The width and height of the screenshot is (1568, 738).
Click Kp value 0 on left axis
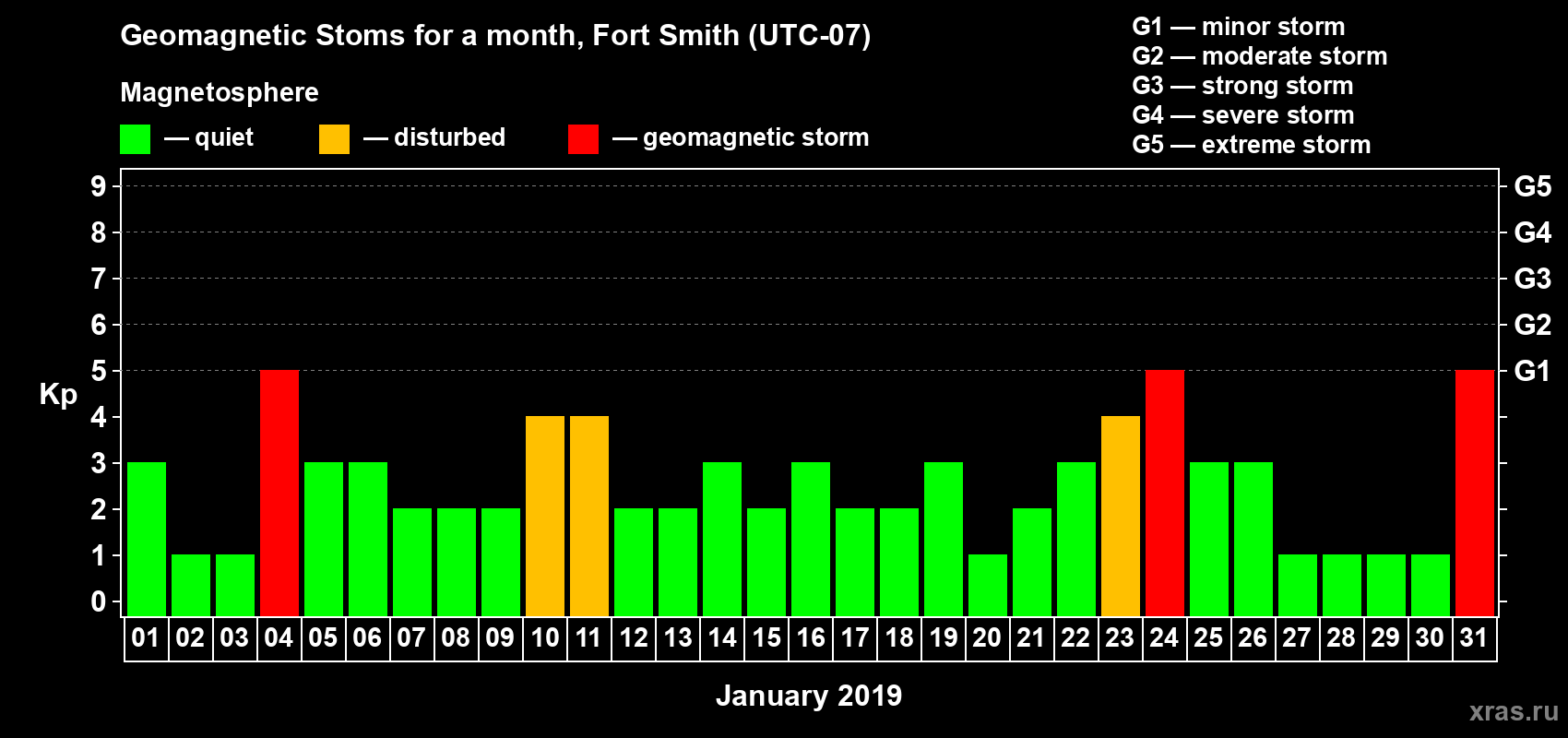coord(99,601)
